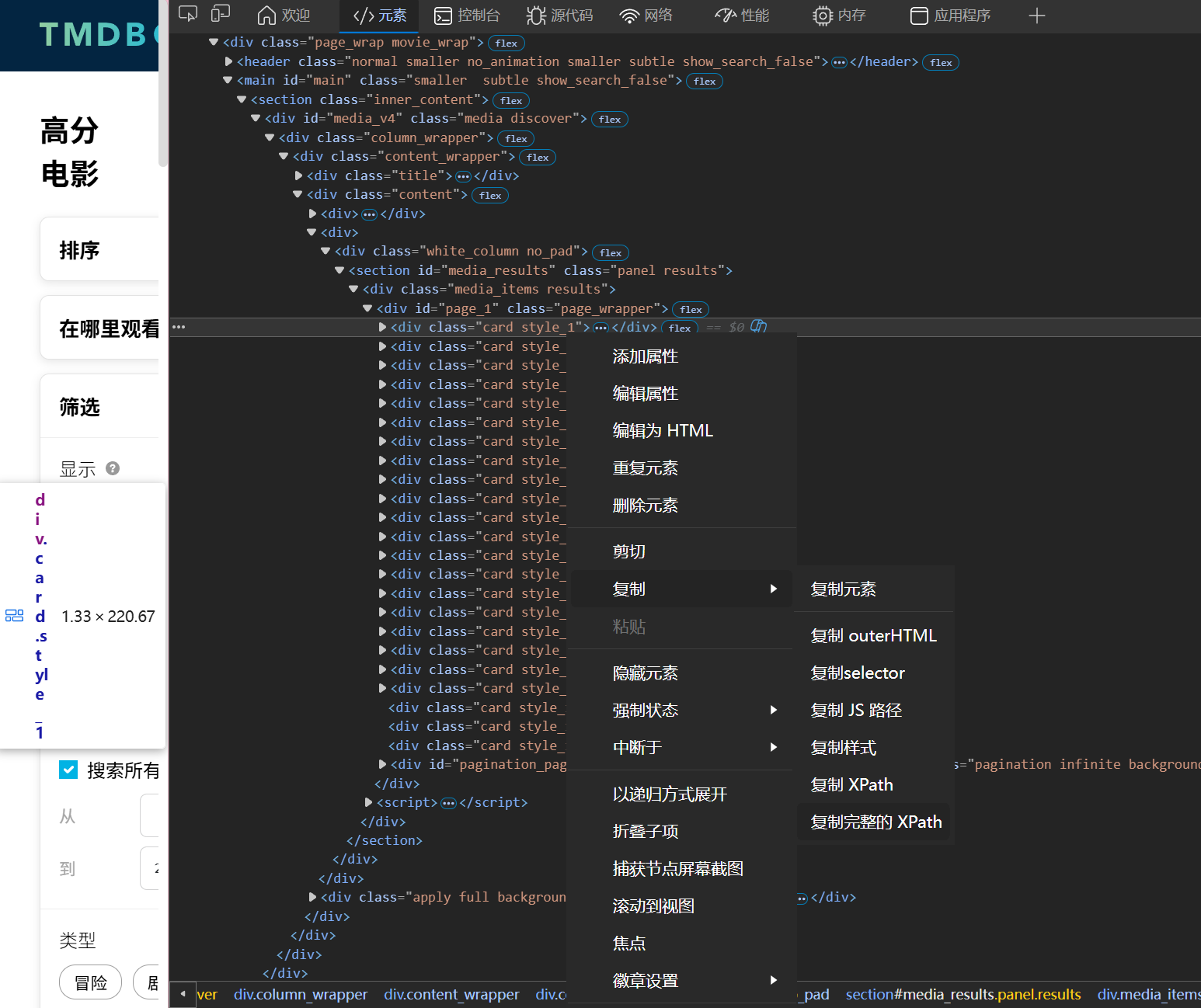Toggle flex badge on inner_content section
This screenshot has height=1008, width=1201.
[511, 101]
